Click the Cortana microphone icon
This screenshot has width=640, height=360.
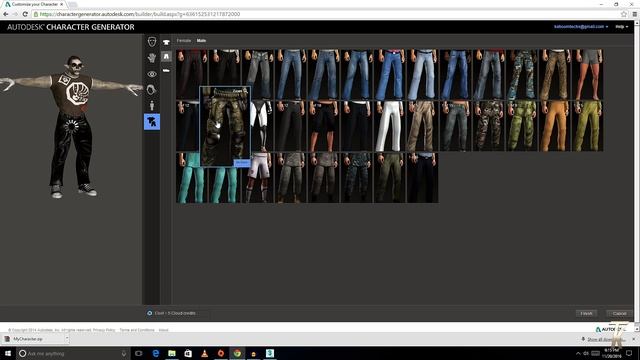[124, 353]
